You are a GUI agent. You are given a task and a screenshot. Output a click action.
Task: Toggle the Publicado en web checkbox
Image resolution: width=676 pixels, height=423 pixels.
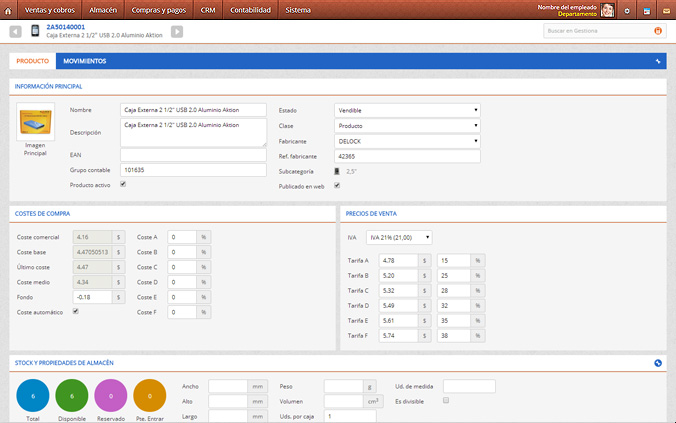pyautogui.click(x=337, y=185)
